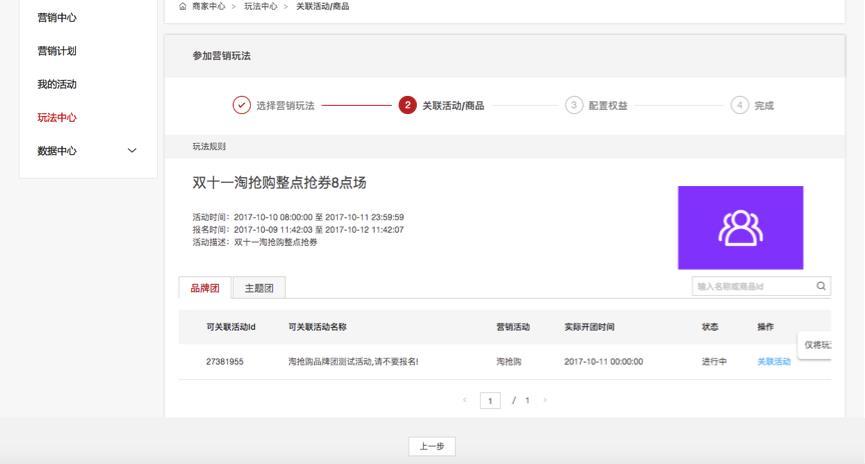Screen dimensions: 865x464
Task: Open 数据中心 sidebar item
Action: 57,150
